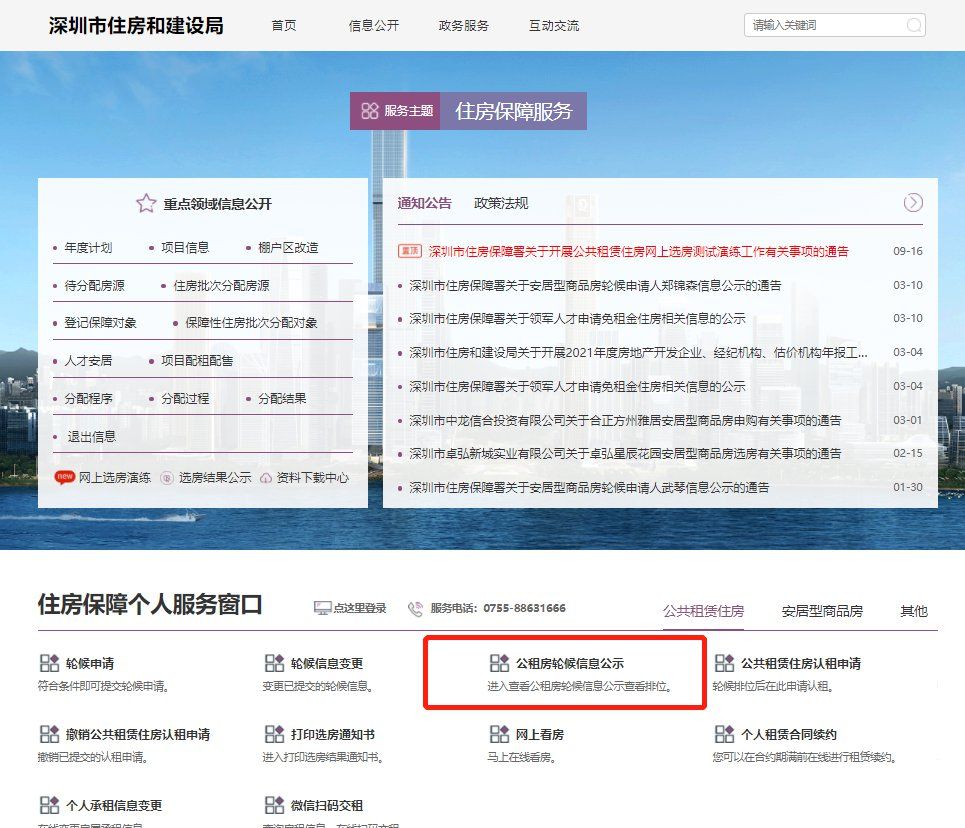Open the 退出信息 link
Screen dimensions: 965x828
92,437
